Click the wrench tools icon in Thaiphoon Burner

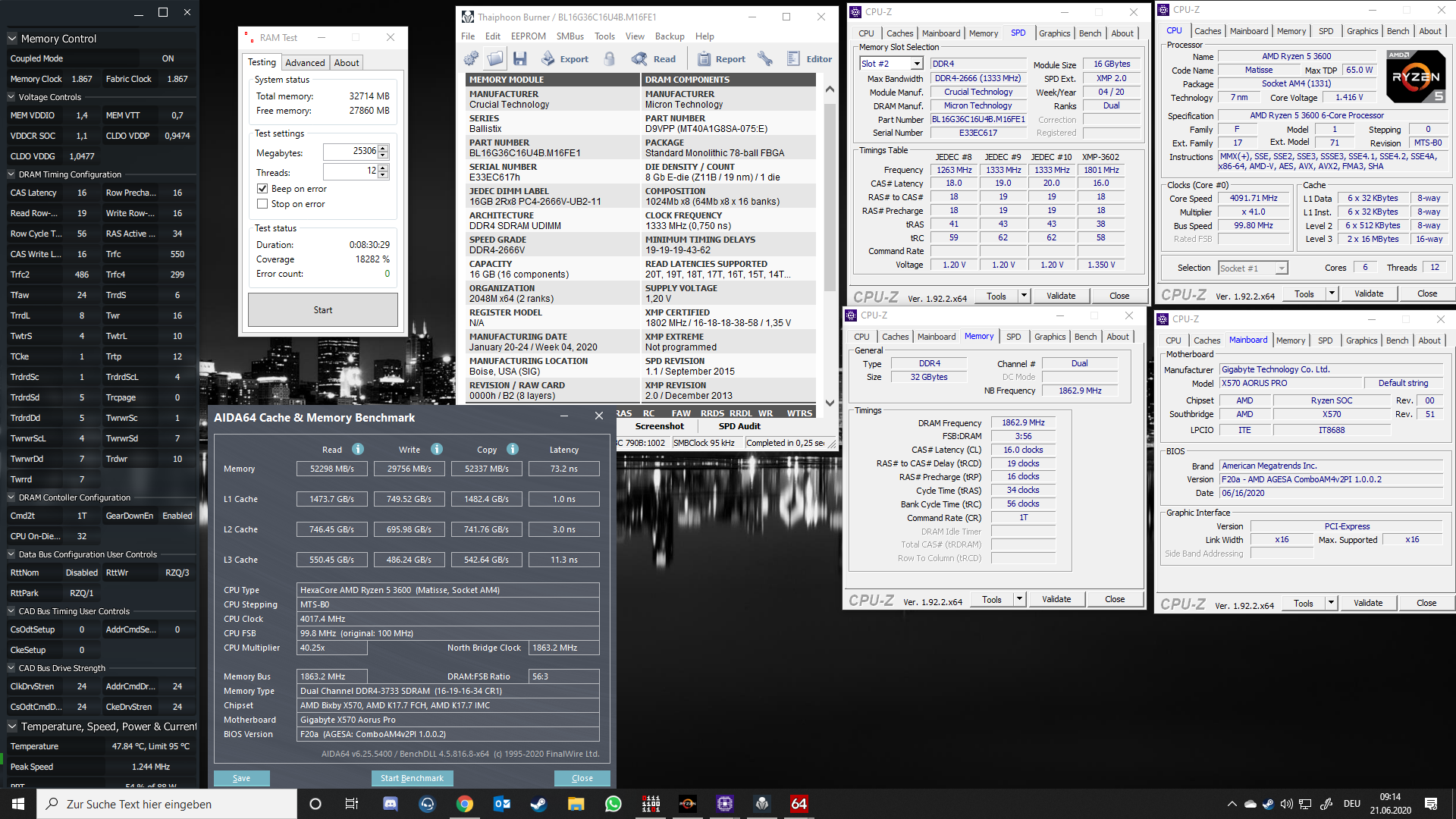click(x=764, y=58)
